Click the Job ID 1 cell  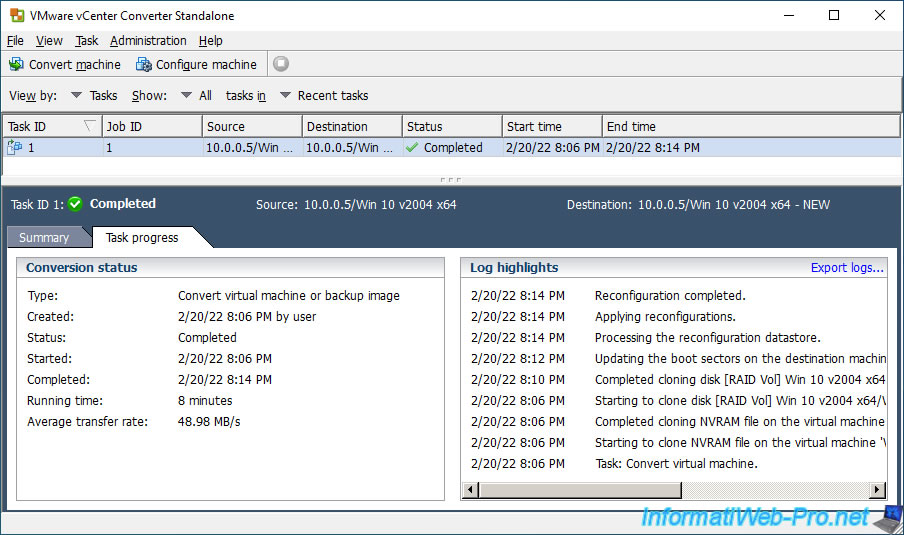[152, 148]
